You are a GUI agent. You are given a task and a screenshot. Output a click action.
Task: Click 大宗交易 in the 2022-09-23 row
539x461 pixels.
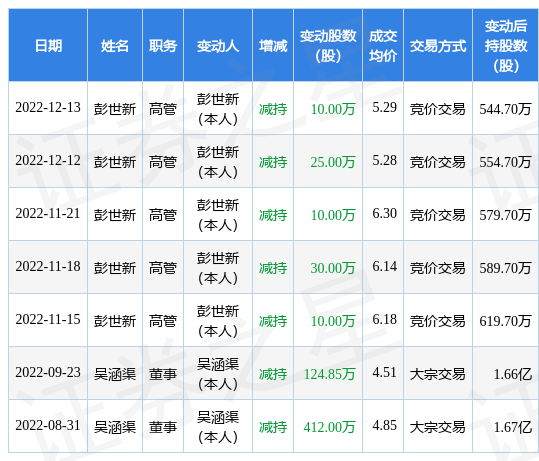[438, 374]
